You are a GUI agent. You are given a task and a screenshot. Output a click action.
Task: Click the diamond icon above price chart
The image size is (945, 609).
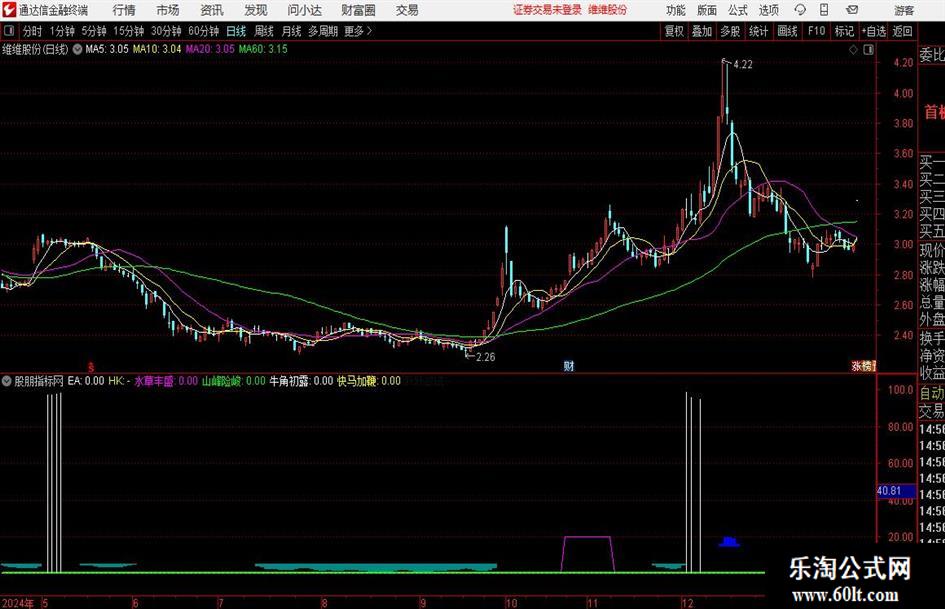pos(853,50)
